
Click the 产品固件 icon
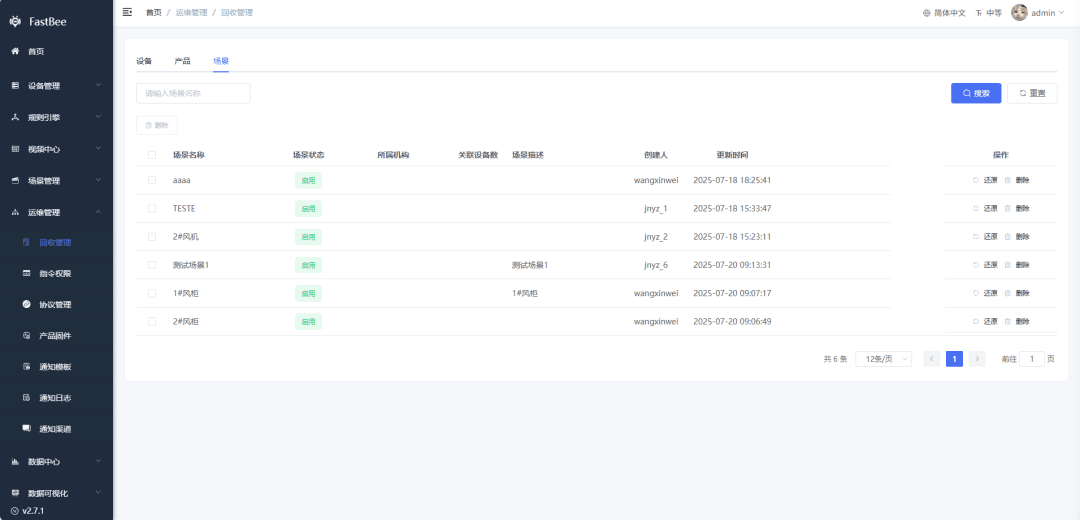(x=26, y=335)
